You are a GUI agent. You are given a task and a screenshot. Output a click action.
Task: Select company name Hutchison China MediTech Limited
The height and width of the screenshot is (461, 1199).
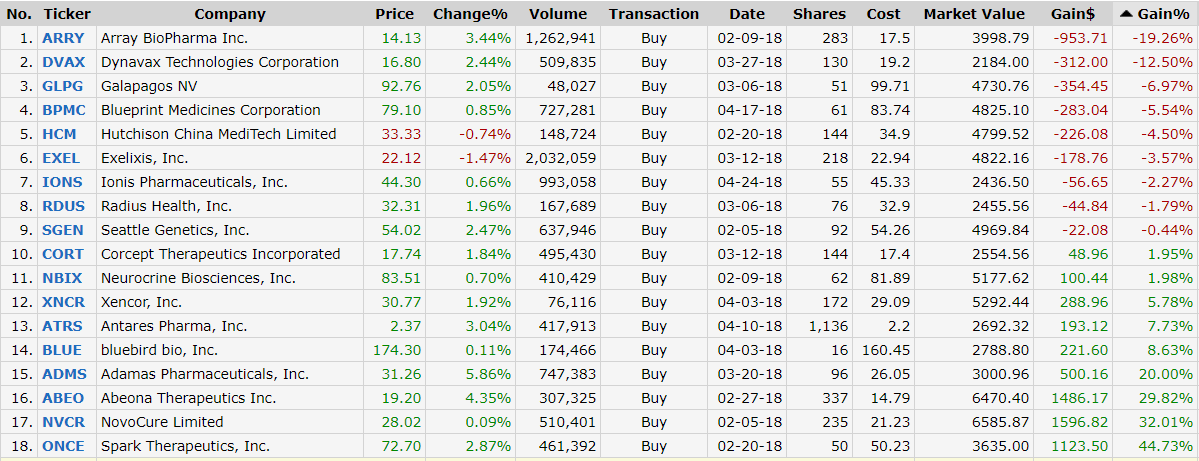click(219, 134)
